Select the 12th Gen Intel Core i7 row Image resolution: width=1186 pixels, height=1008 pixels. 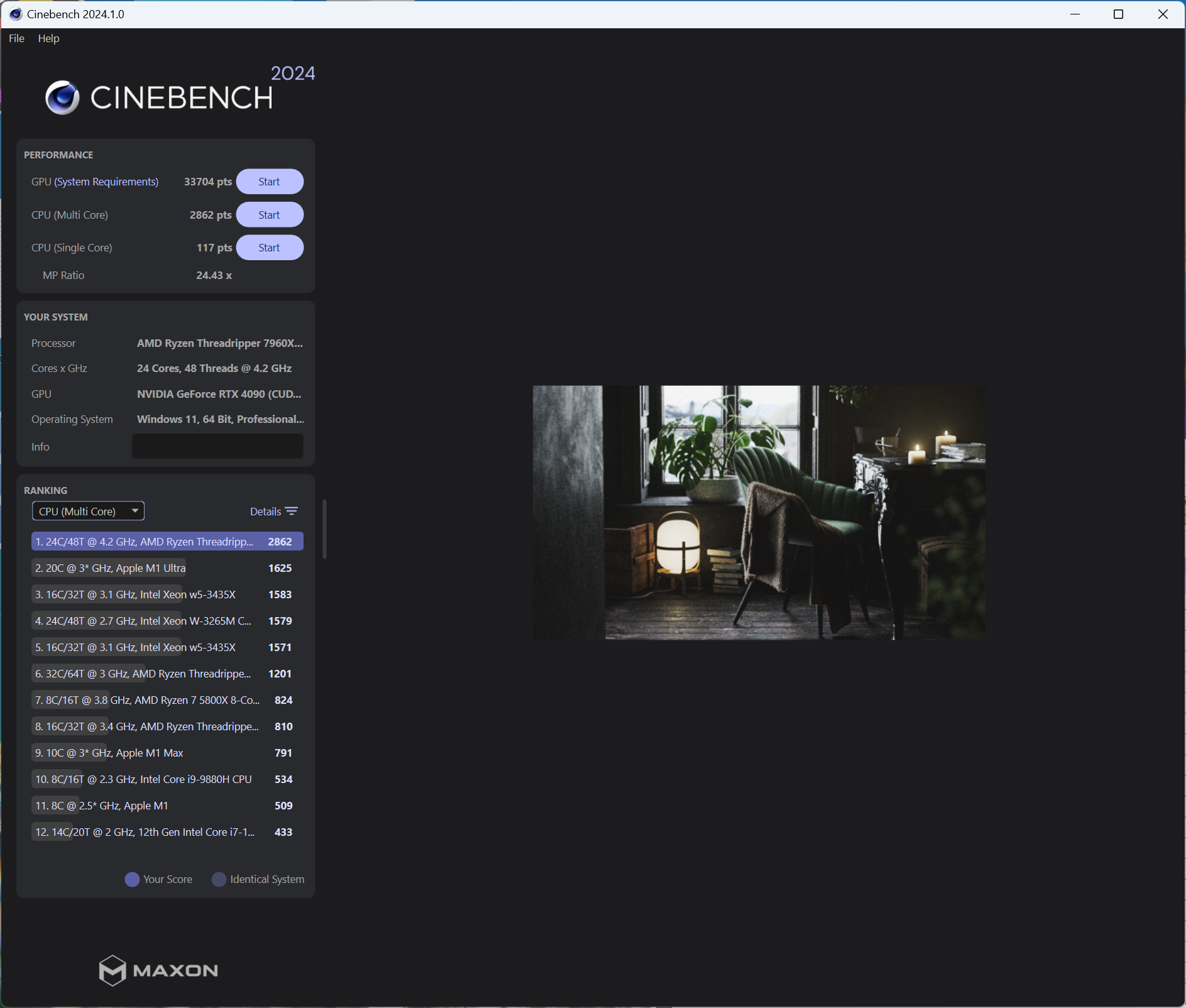coord(167,831)
